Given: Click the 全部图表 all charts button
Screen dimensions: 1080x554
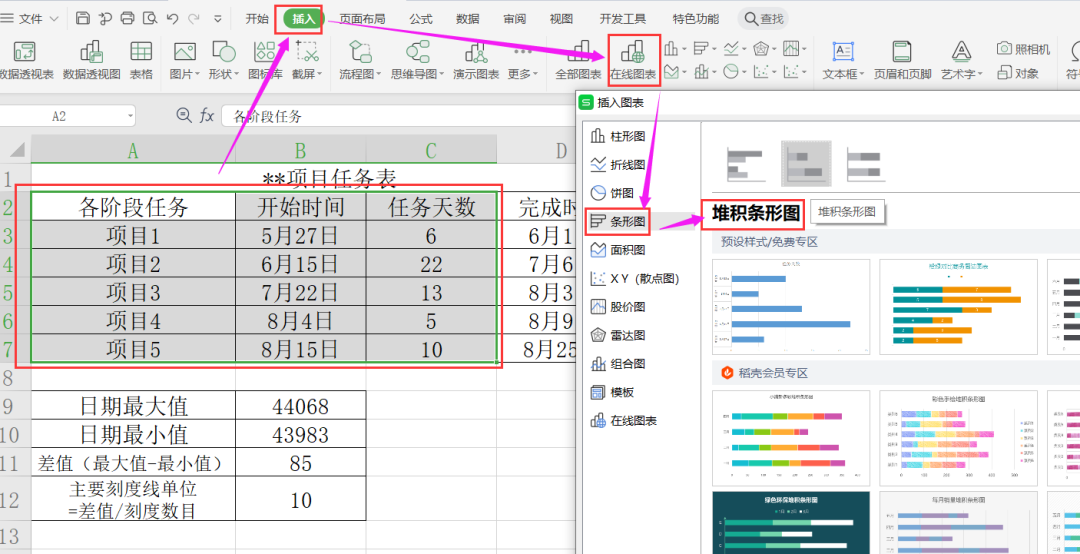Looking at the screenshot, I should pyautogui.click(x=579, y=61).
